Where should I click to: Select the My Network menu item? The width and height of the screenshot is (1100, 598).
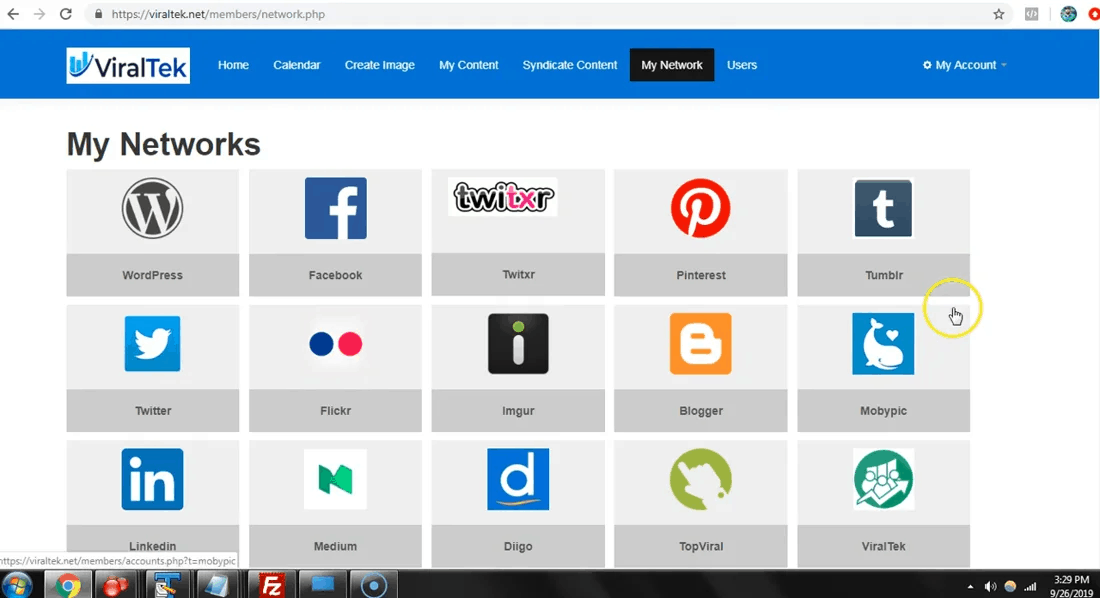tap(672, 65)
